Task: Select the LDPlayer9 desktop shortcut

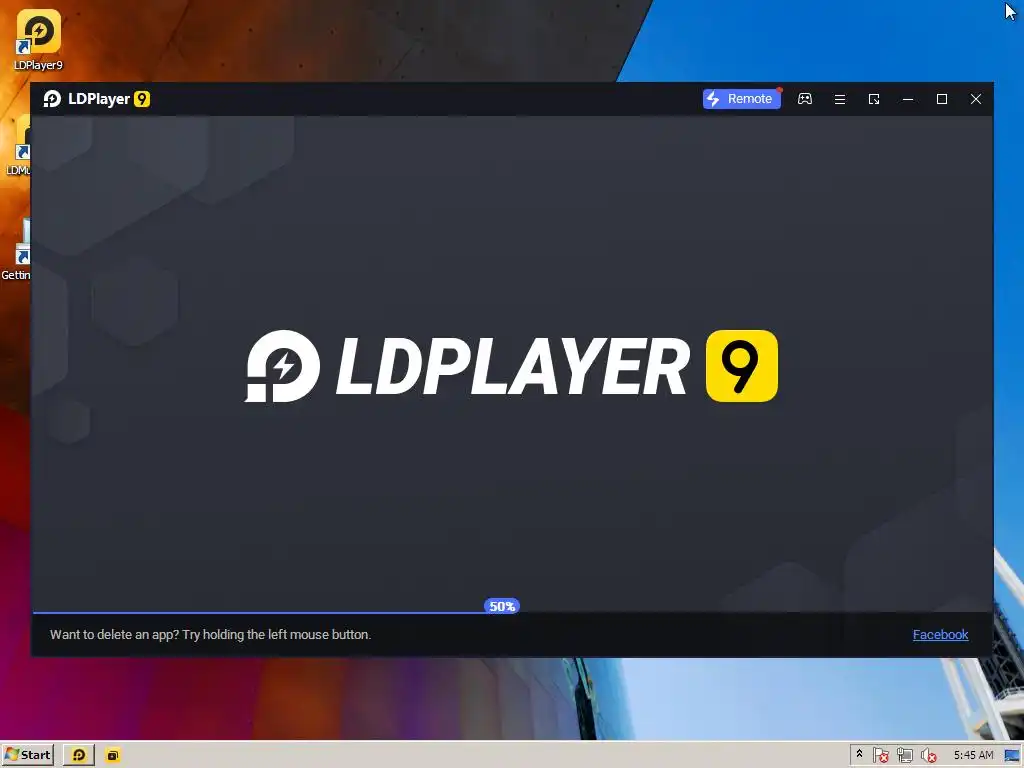Action: [x=39, y=40]
